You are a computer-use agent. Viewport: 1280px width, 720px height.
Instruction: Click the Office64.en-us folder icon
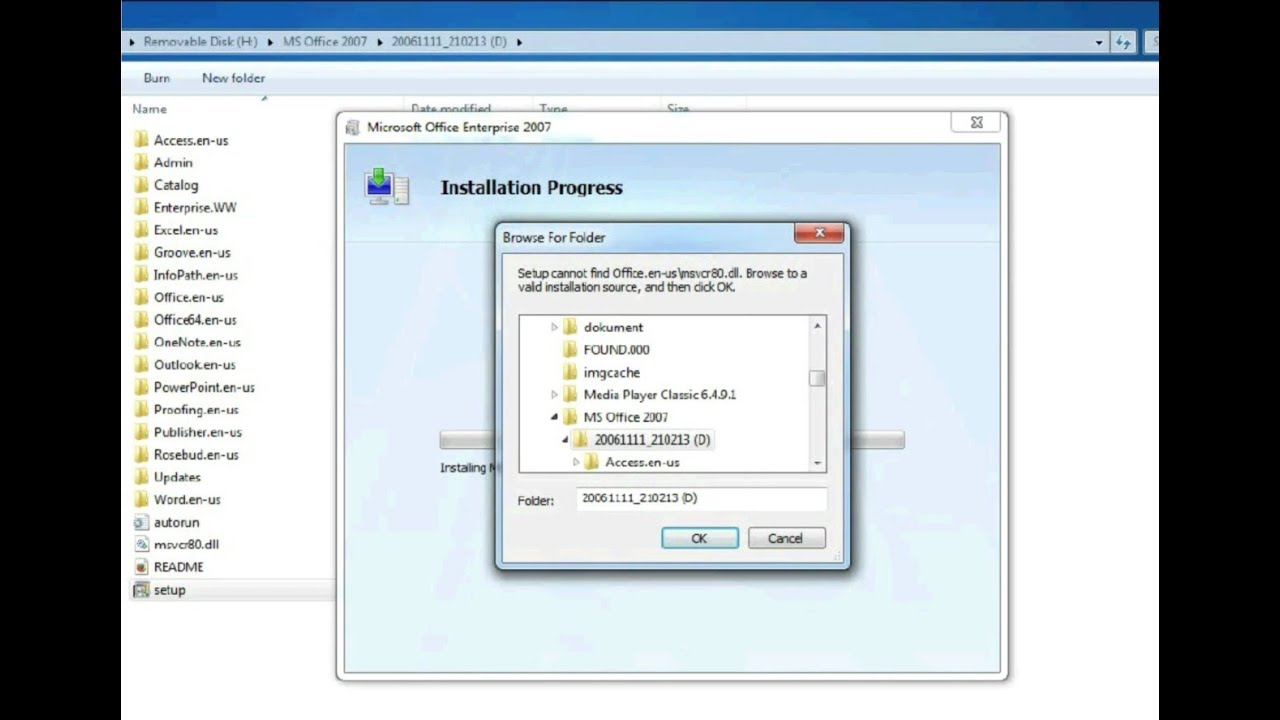pyautogui.click(x=141, y=320)
